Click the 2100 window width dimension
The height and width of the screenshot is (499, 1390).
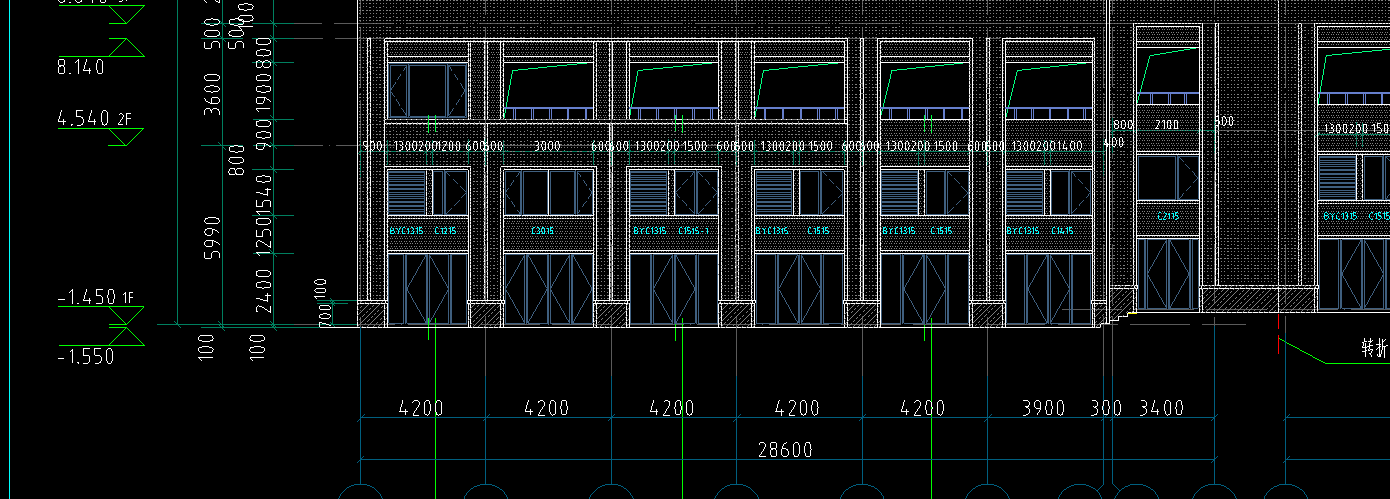(1167, 125)
